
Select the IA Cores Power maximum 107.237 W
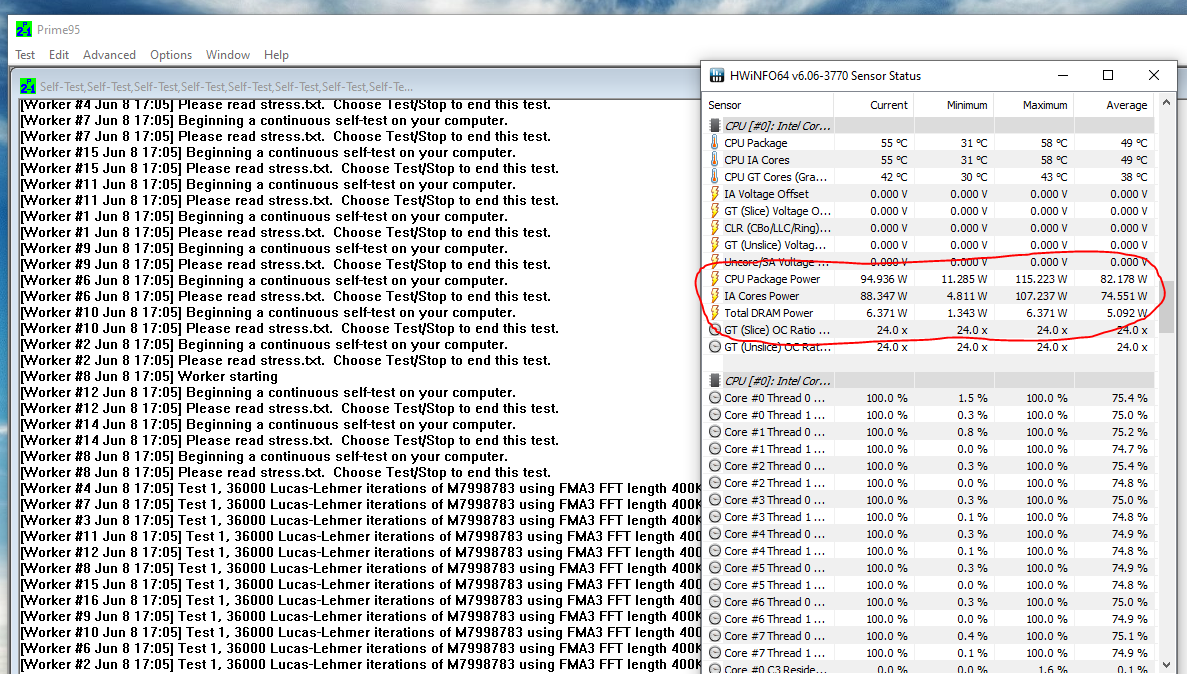pos(1041,296)
